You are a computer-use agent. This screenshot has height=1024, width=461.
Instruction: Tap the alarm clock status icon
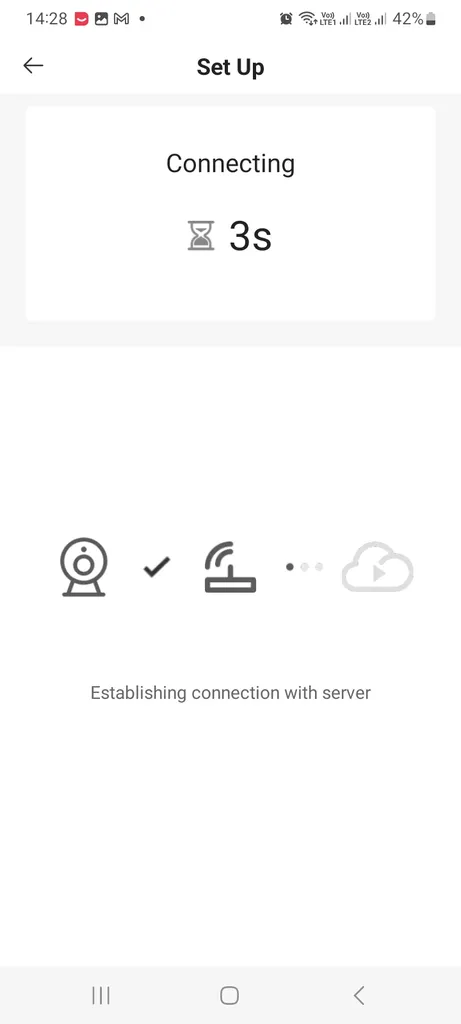point(287,19)
